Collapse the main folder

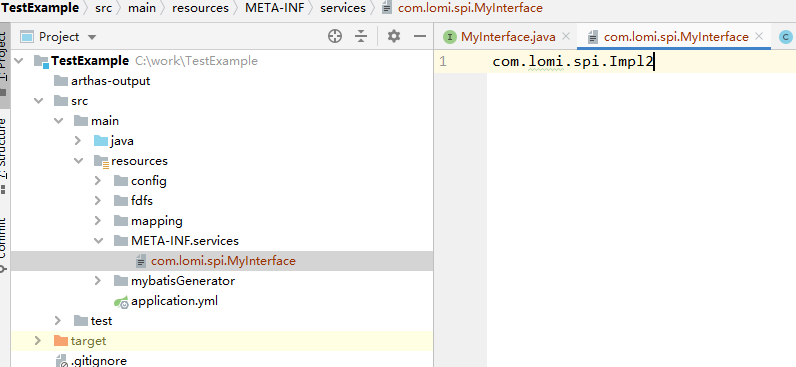[58, 121]
